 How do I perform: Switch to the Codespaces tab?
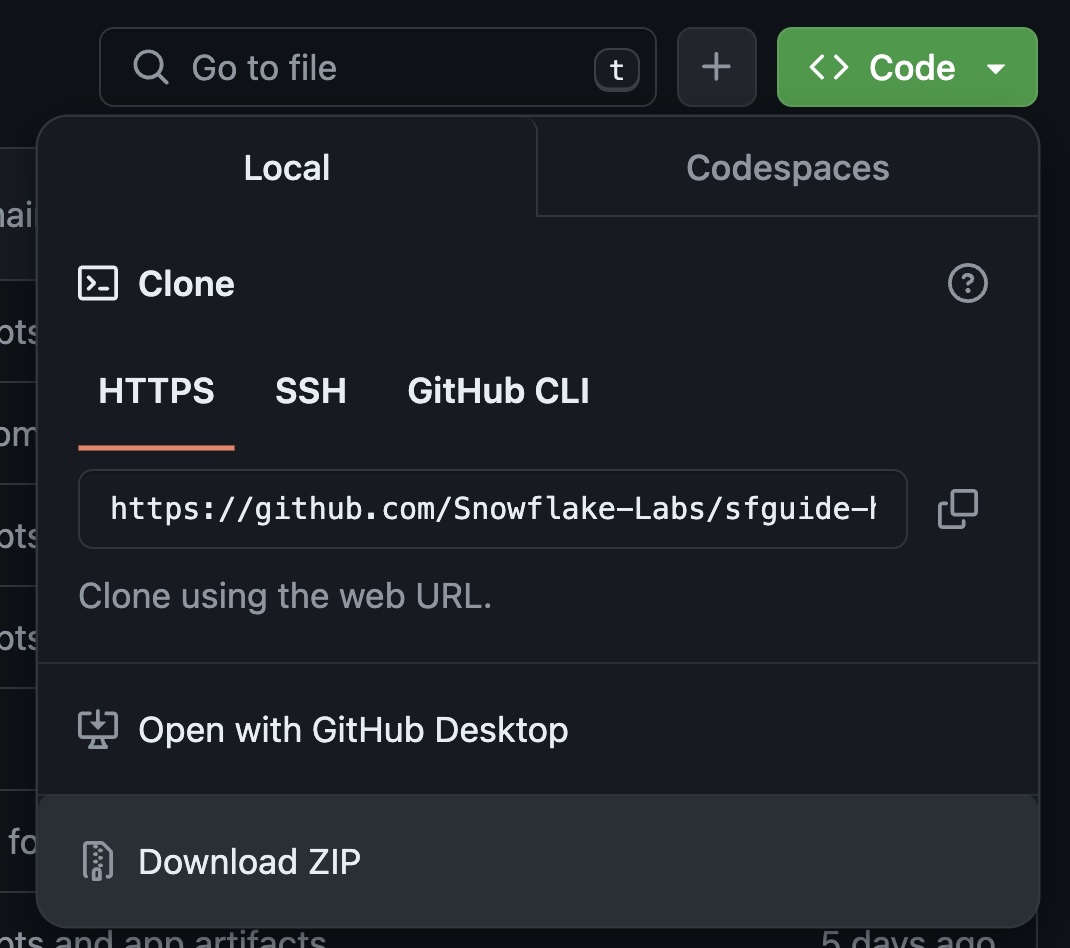788,167
